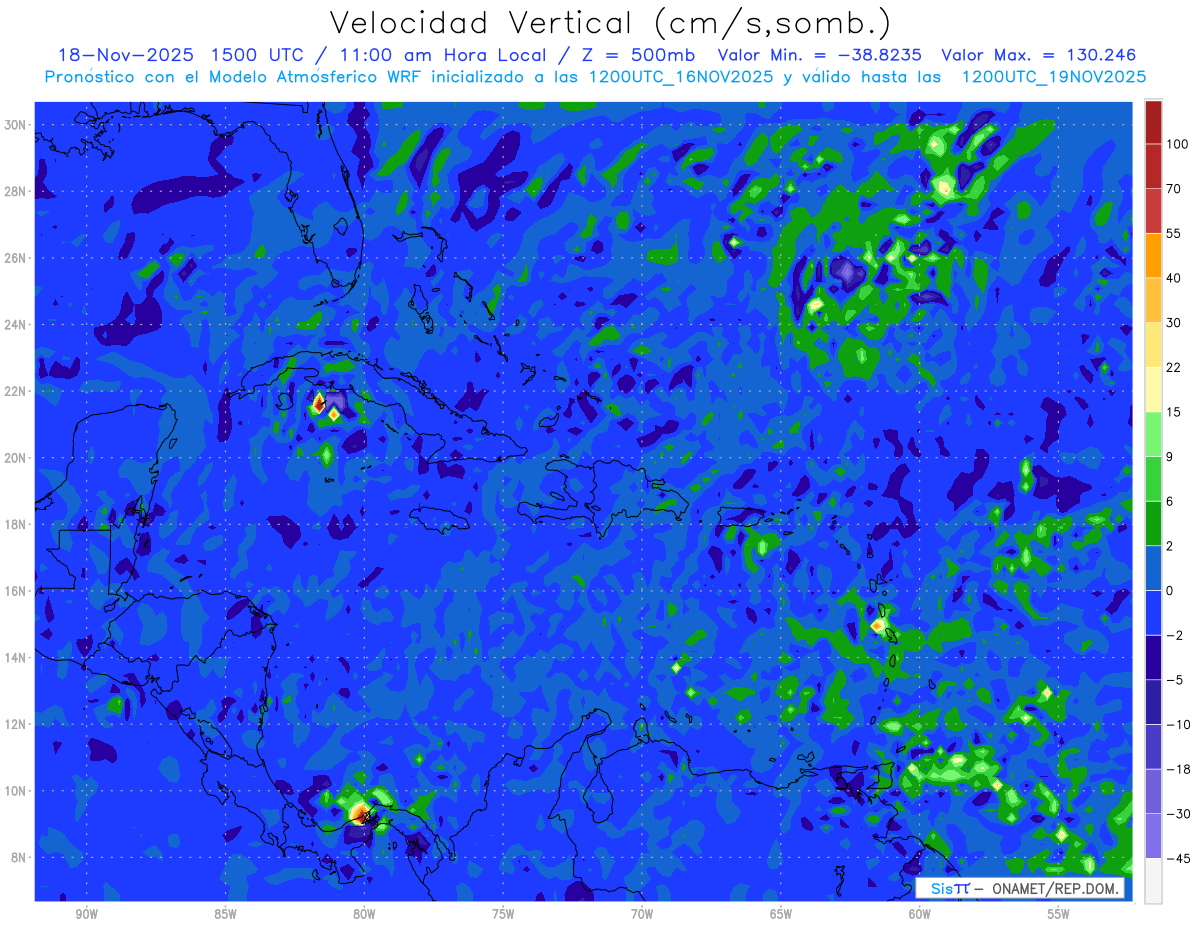Viewport: 1200px width, 927px height.
Task: Click the colorbar value '70'
Action: point(1174,189)
